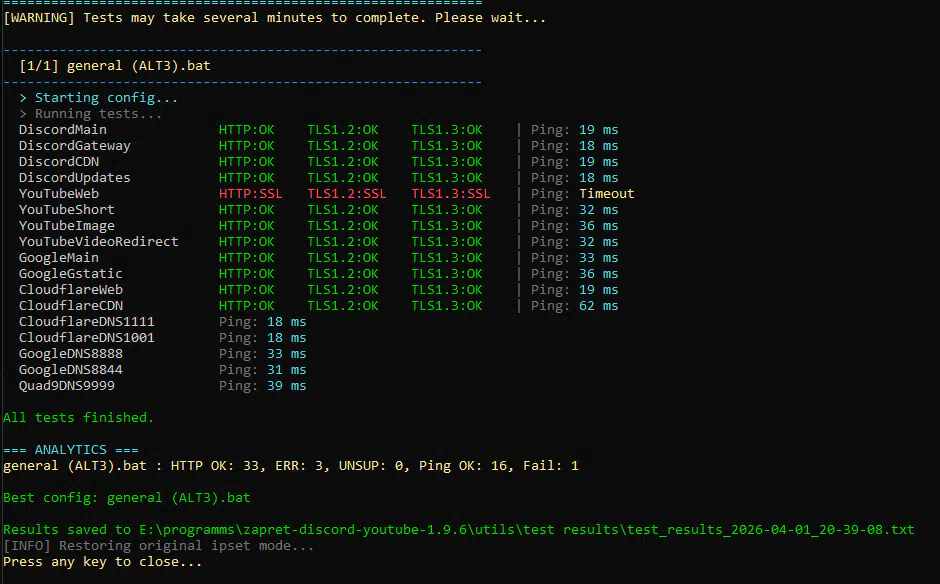Image resolution: width=940 pixels, height=584 pixels.
Task: Click the YouTubeWeb ping Timeout value
Action: point(606,194)
